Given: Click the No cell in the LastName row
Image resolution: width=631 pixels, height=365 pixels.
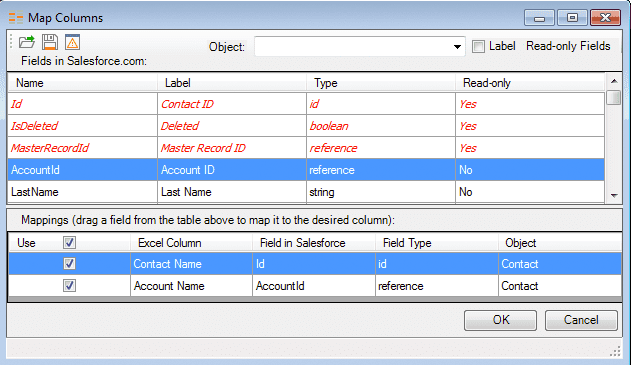Looking at the screenshot, I should coord(530,192).
